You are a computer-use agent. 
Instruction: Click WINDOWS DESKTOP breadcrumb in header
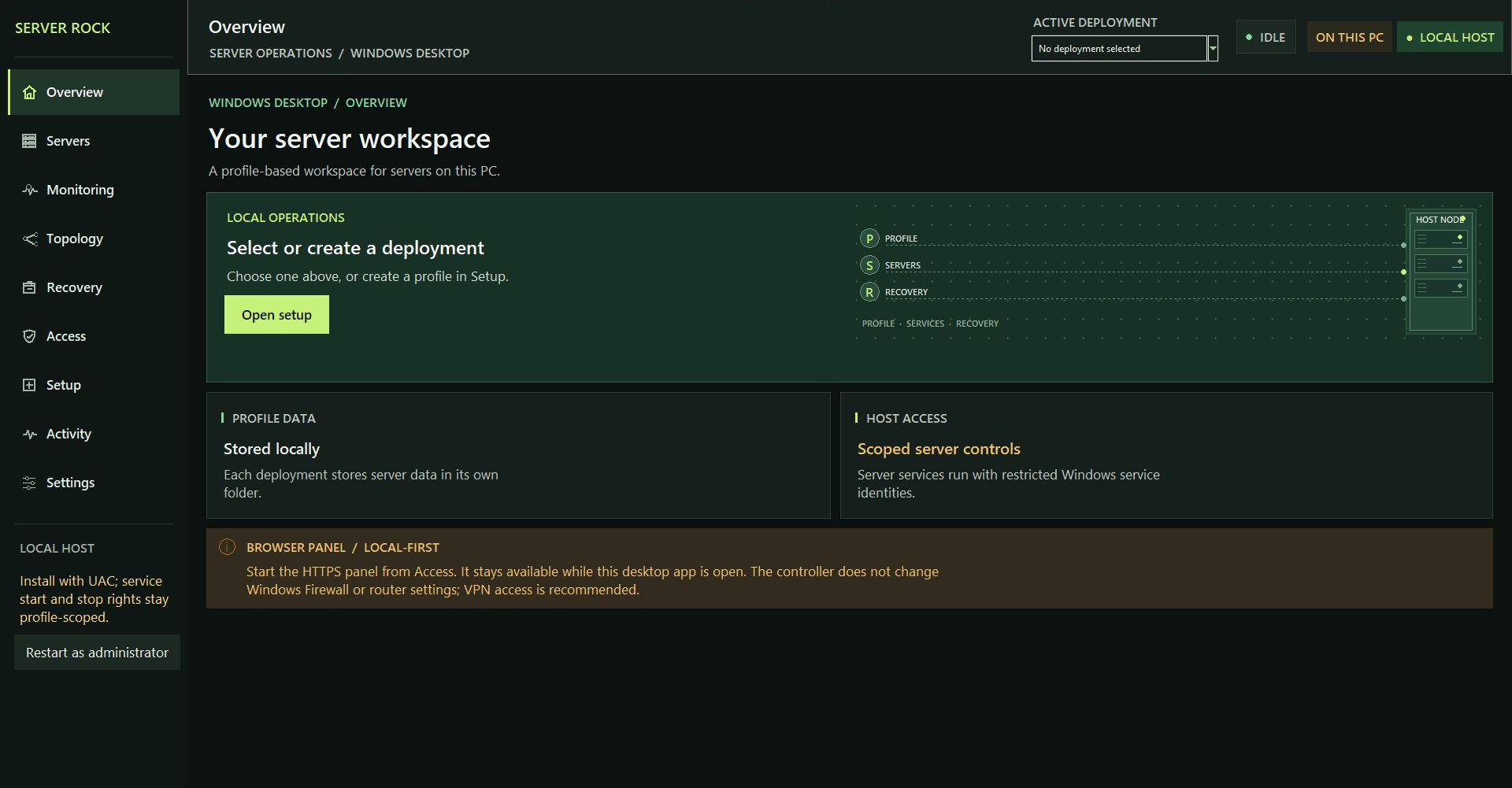click(409, 53)
